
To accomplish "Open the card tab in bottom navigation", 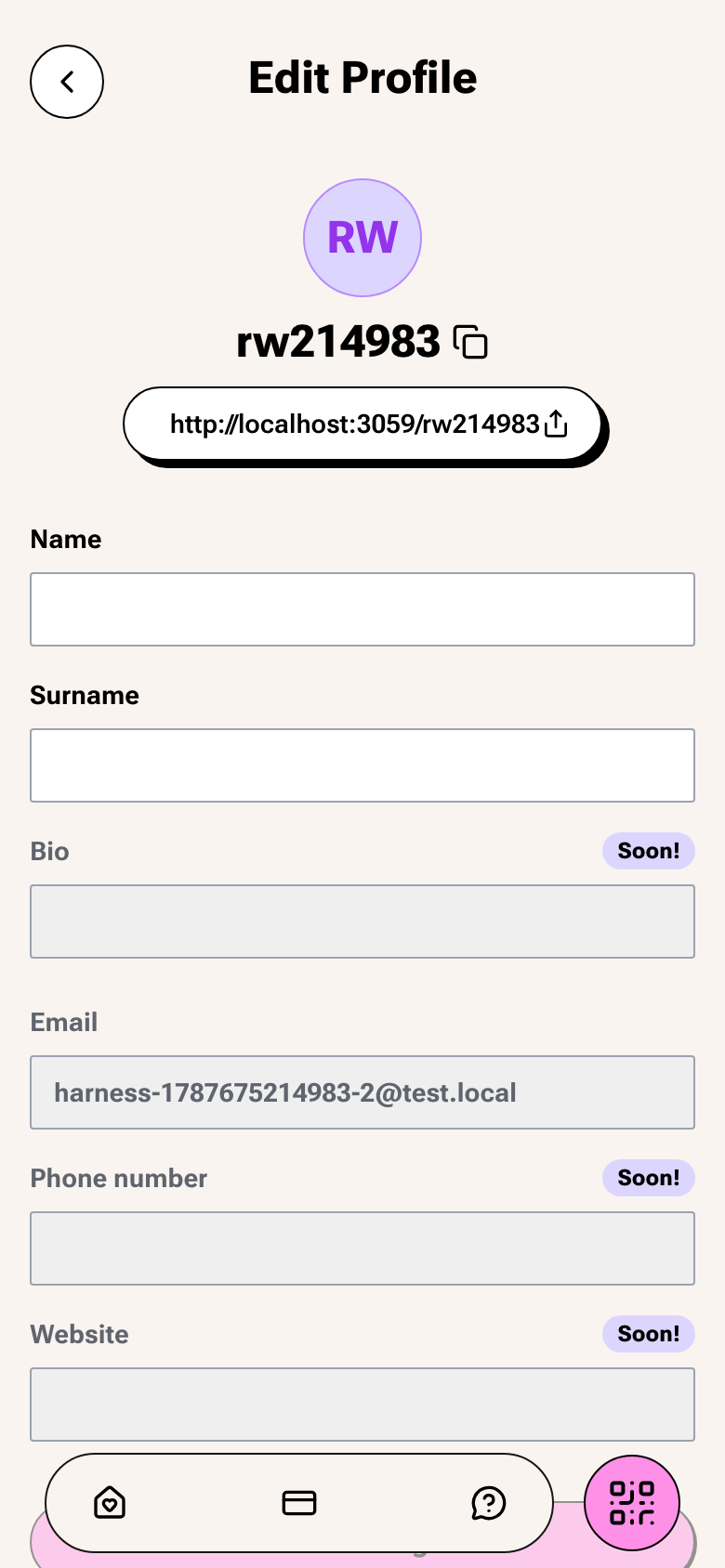I will (299, 1502).
